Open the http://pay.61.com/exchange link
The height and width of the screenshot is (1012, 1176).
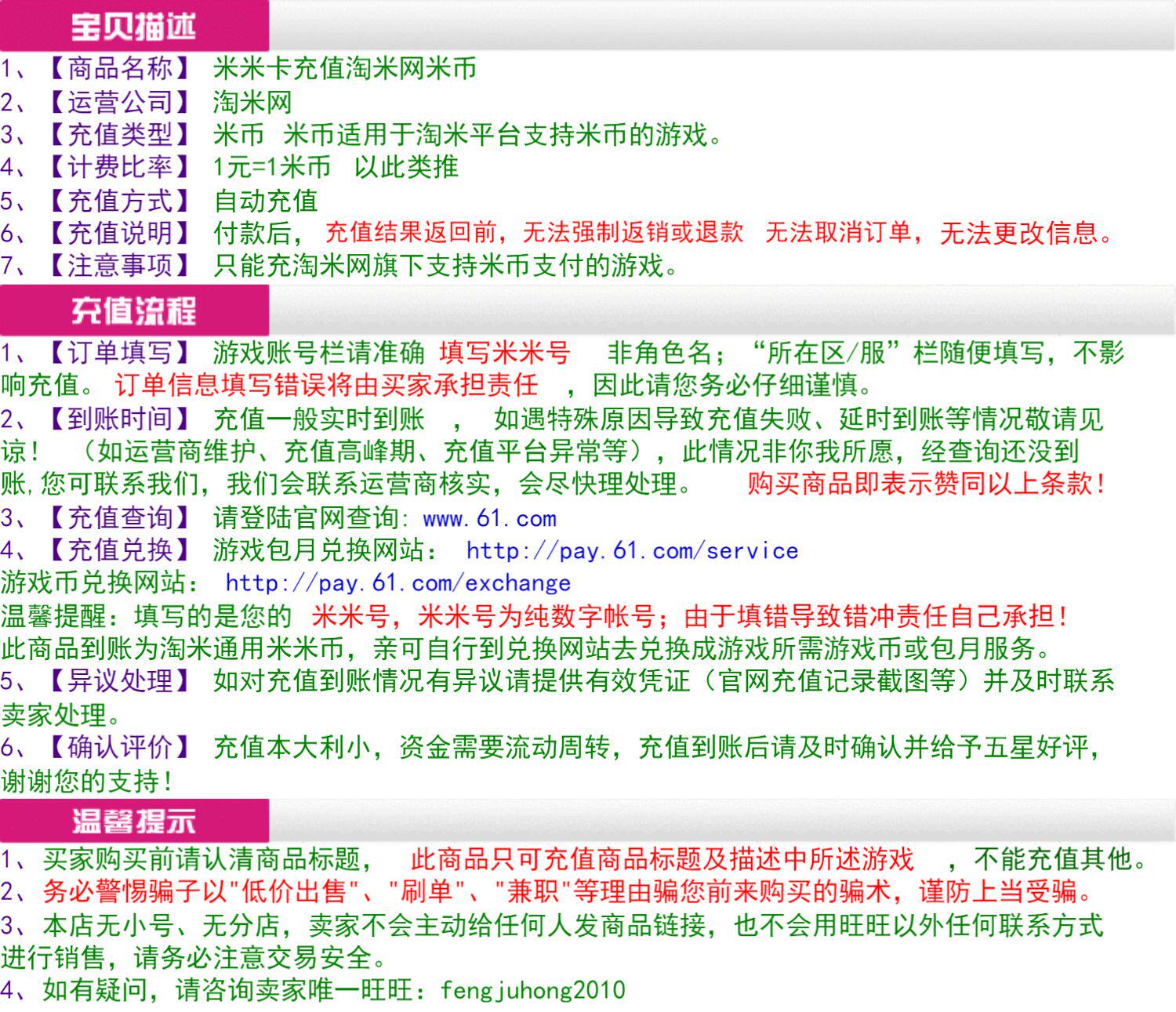coord(397,582)
